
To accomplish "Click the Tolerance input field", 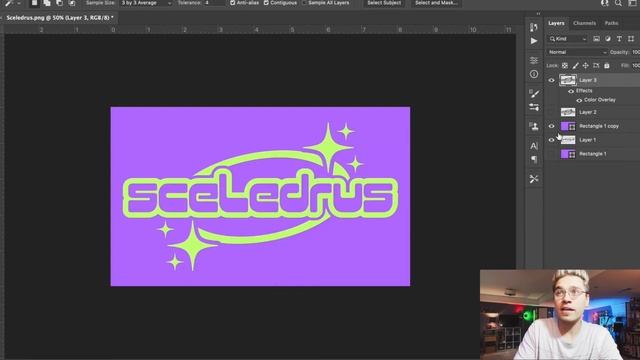I will point(214,3).
